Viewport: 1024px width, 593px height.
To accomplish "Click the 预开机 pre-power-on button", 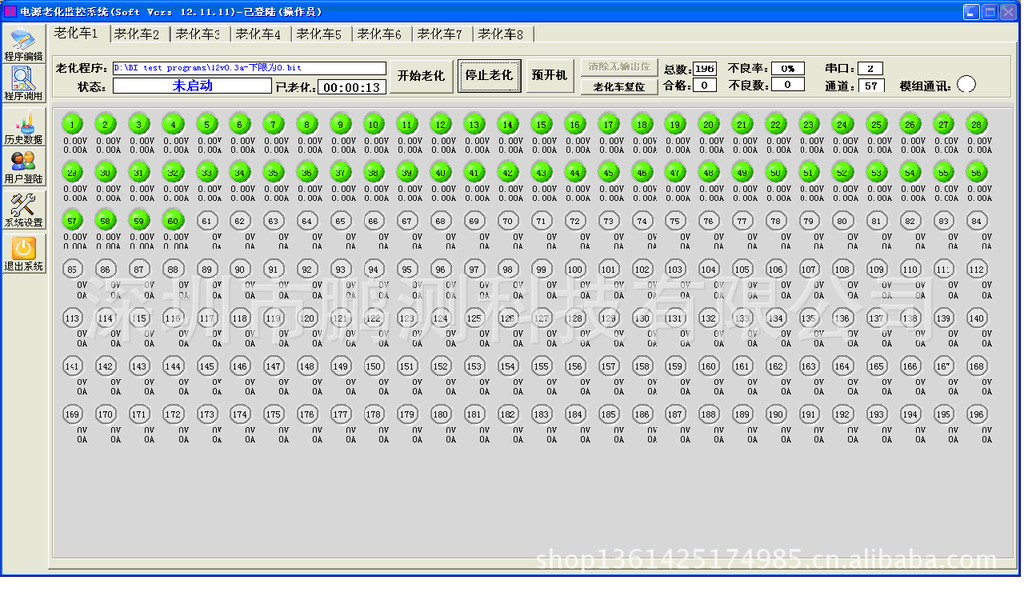I will coord(549,75).
